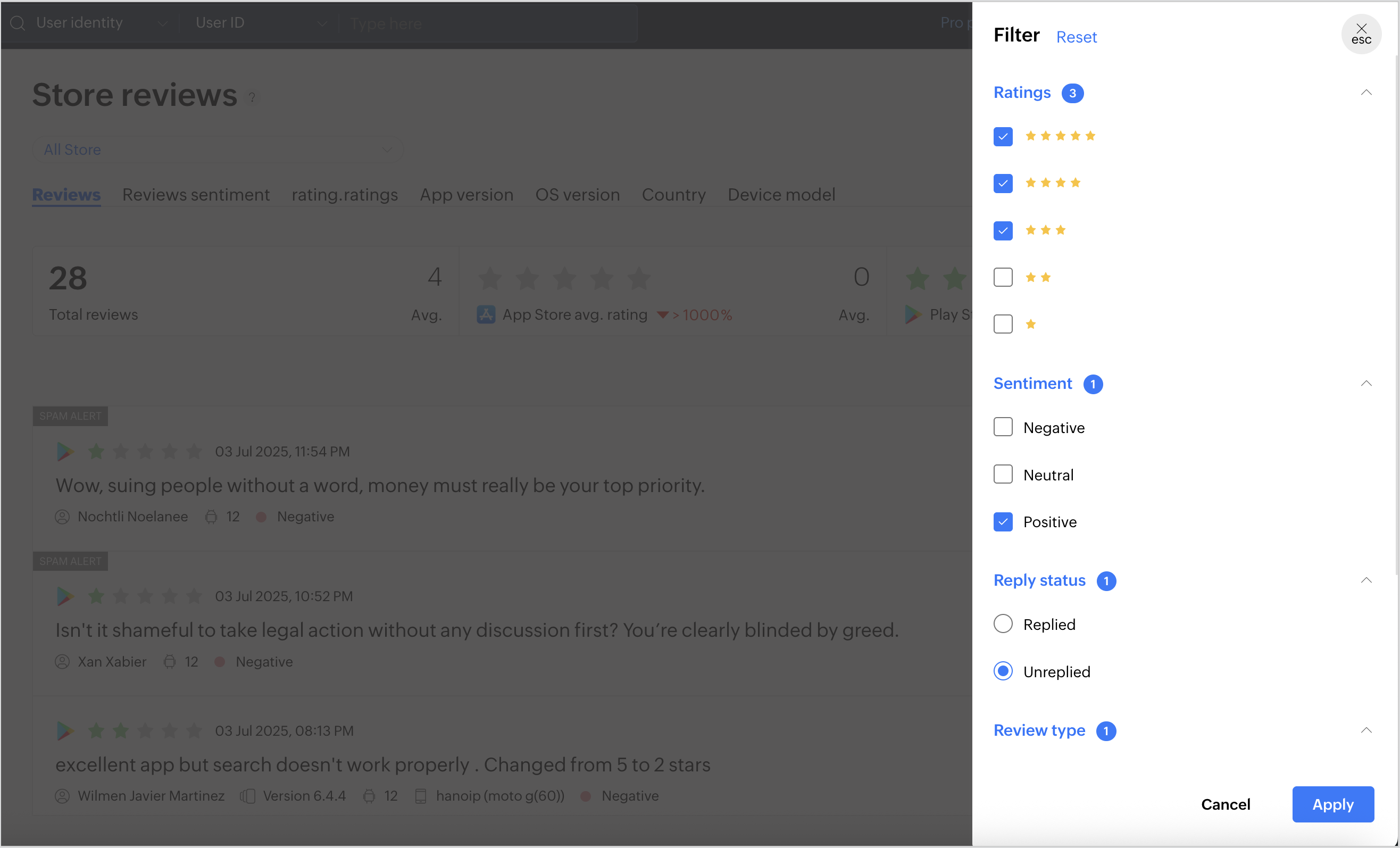1400x848 pixels.
Task: Select the Replied radio button
Action: click(1003, 624)
